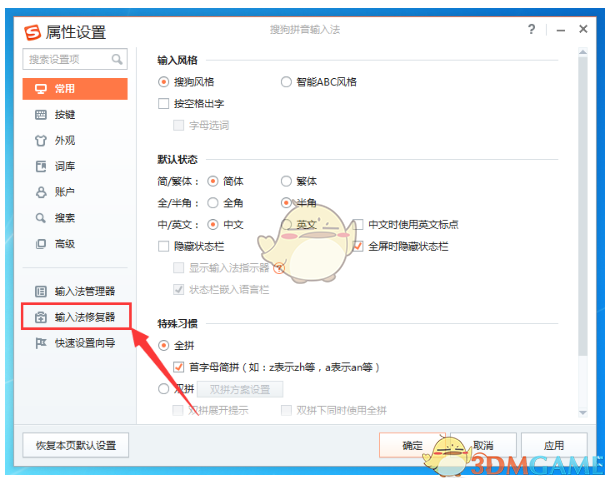Open 外观 settings tab

[x=75, y=140]
